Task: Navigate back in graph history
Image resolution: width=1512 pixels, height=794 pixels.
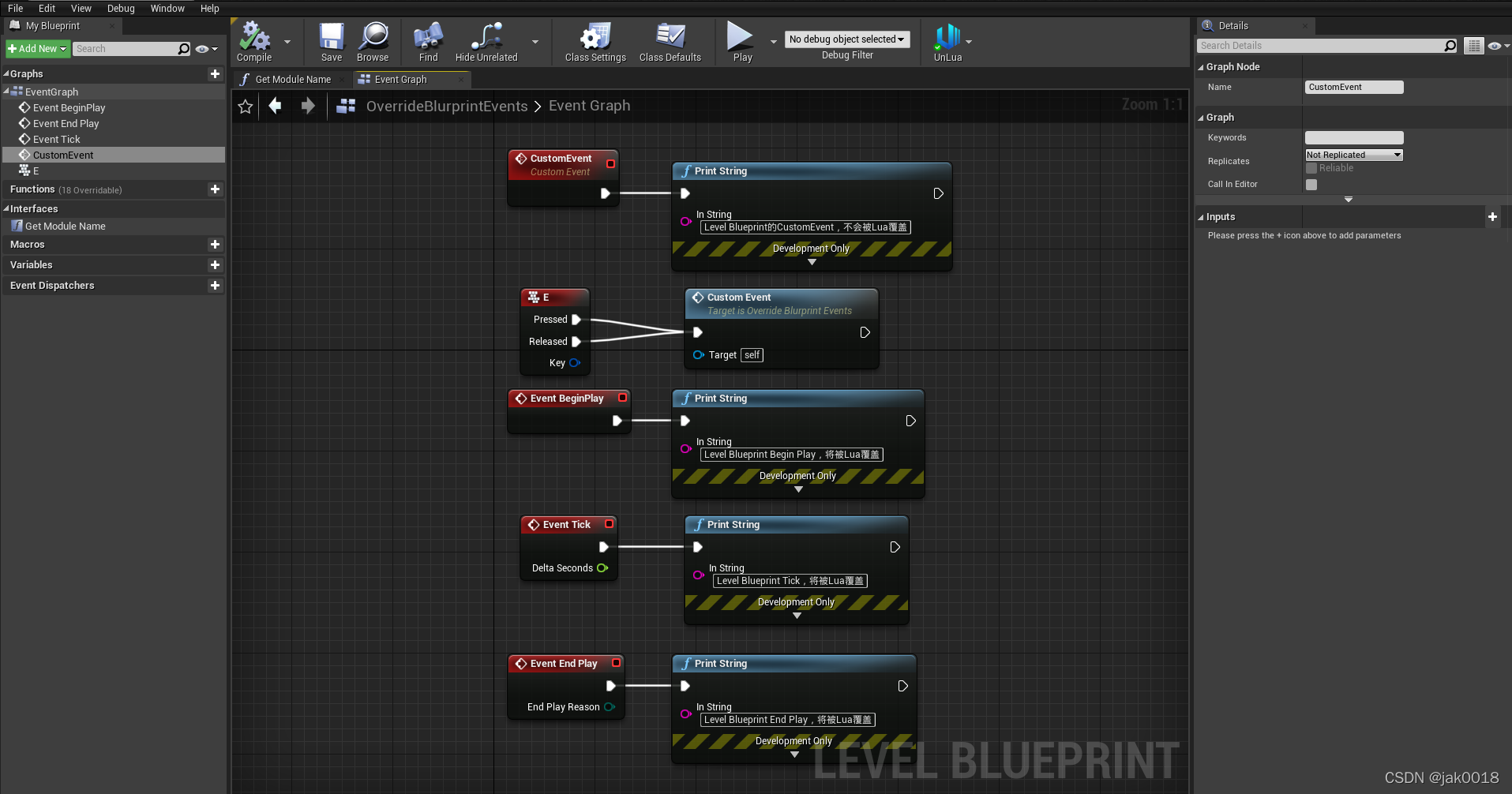Action: [x=275, y=106]
